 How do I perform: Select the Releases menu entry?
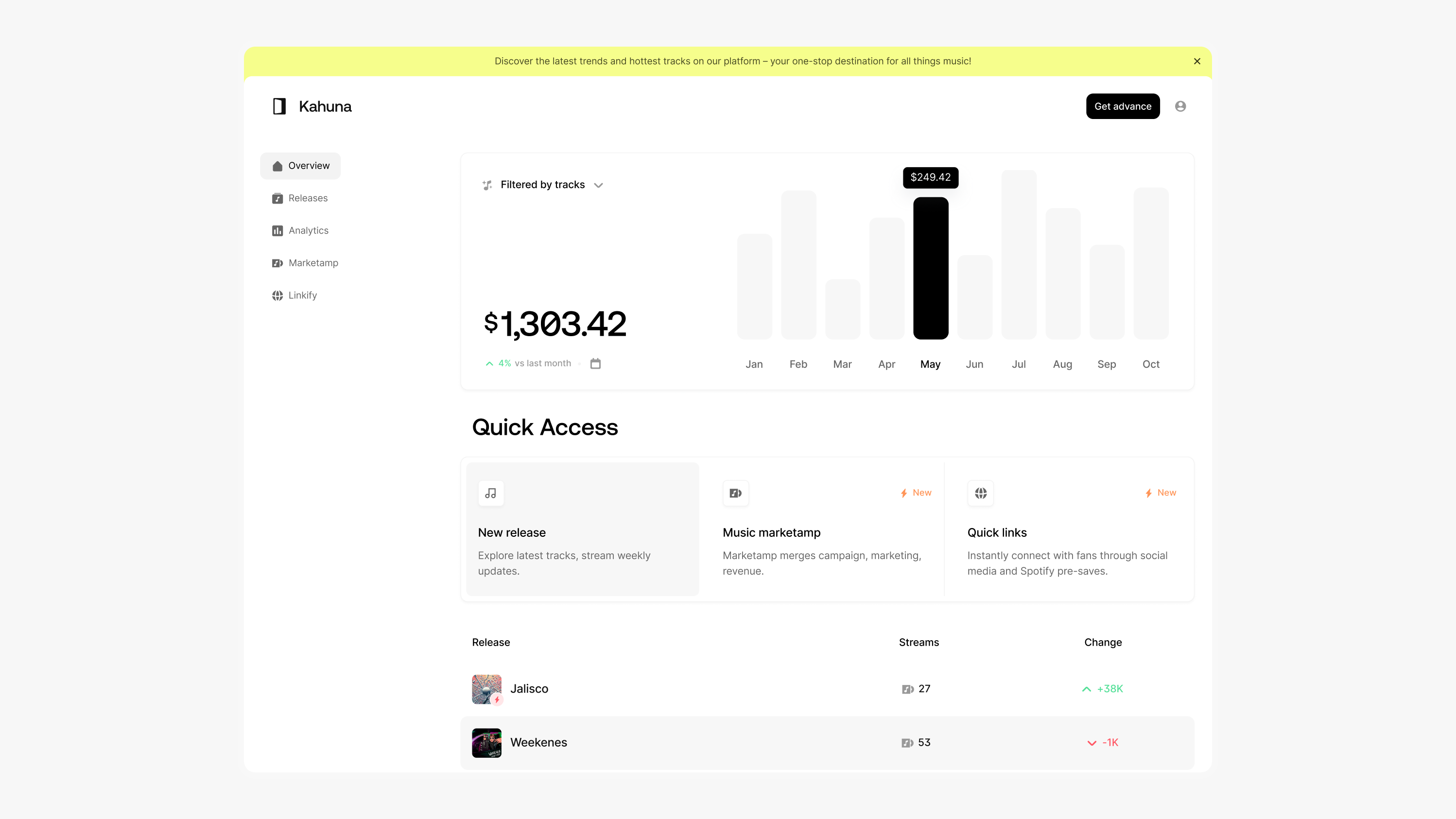[x=308, y=198]
